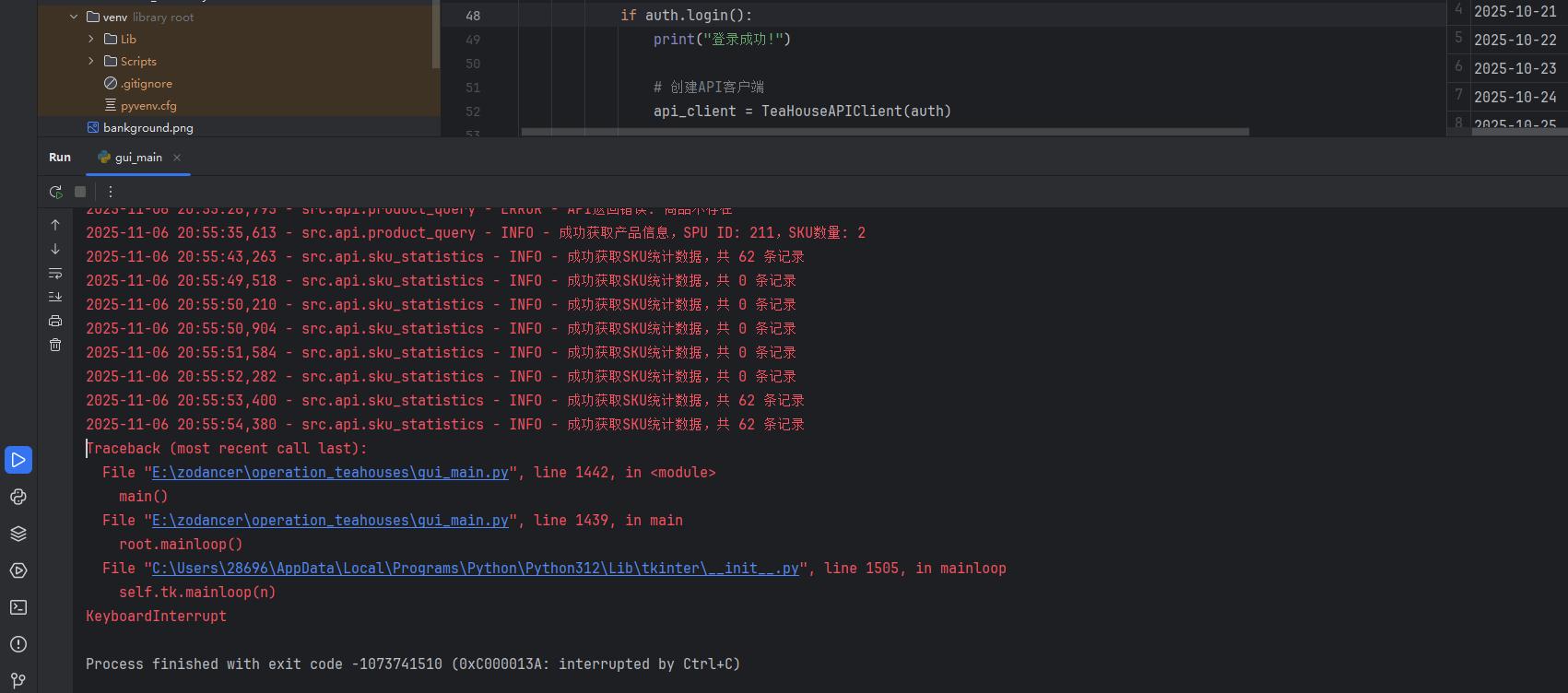The width and height of the screenshot is (1568, 693).
Task: Select the 2025-10-22 date entry
Action: coord(1515,41)
